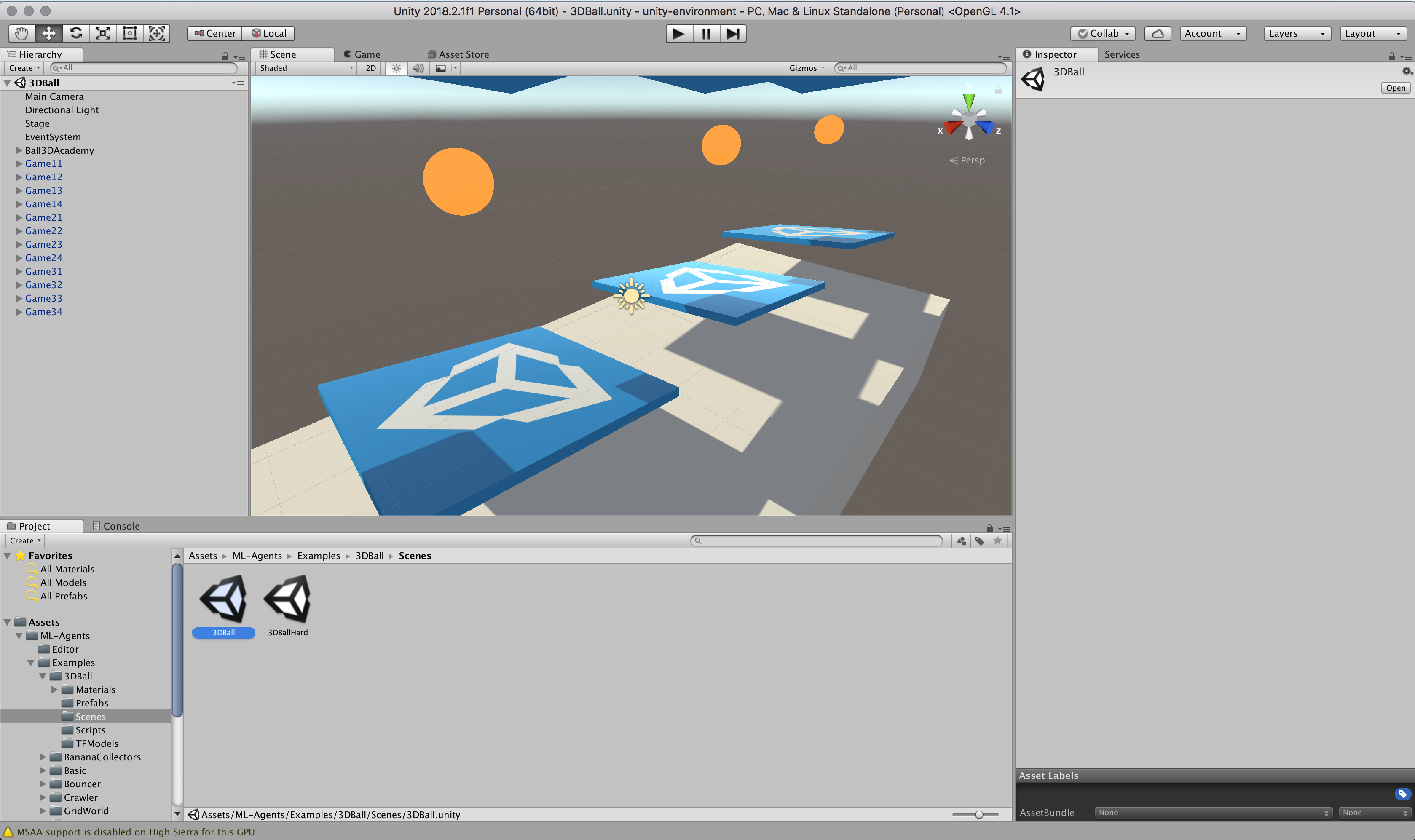
Task: Toggle 2D scene view mode
Action: click(x=370, y=68)
